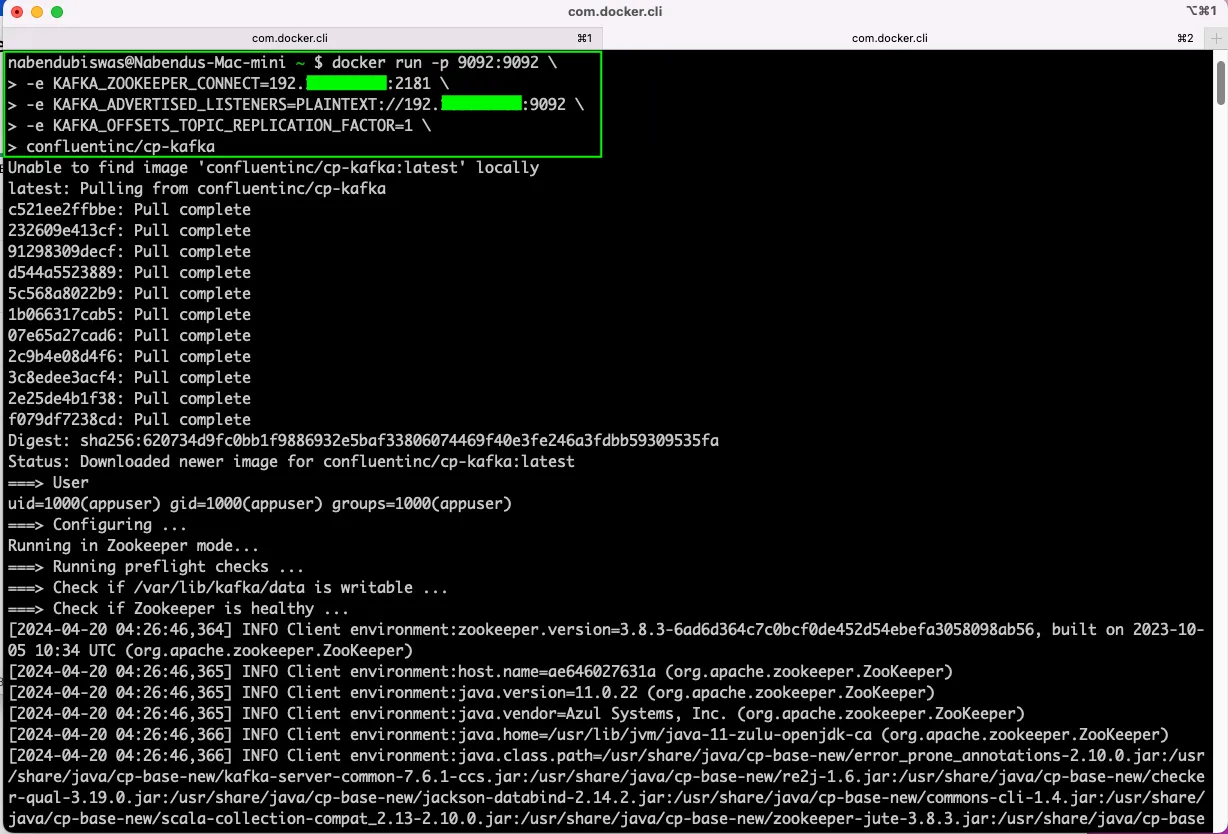The image size is (1228, 834).
Task: Click the java.home log entry
Action: tap(588, 734)
